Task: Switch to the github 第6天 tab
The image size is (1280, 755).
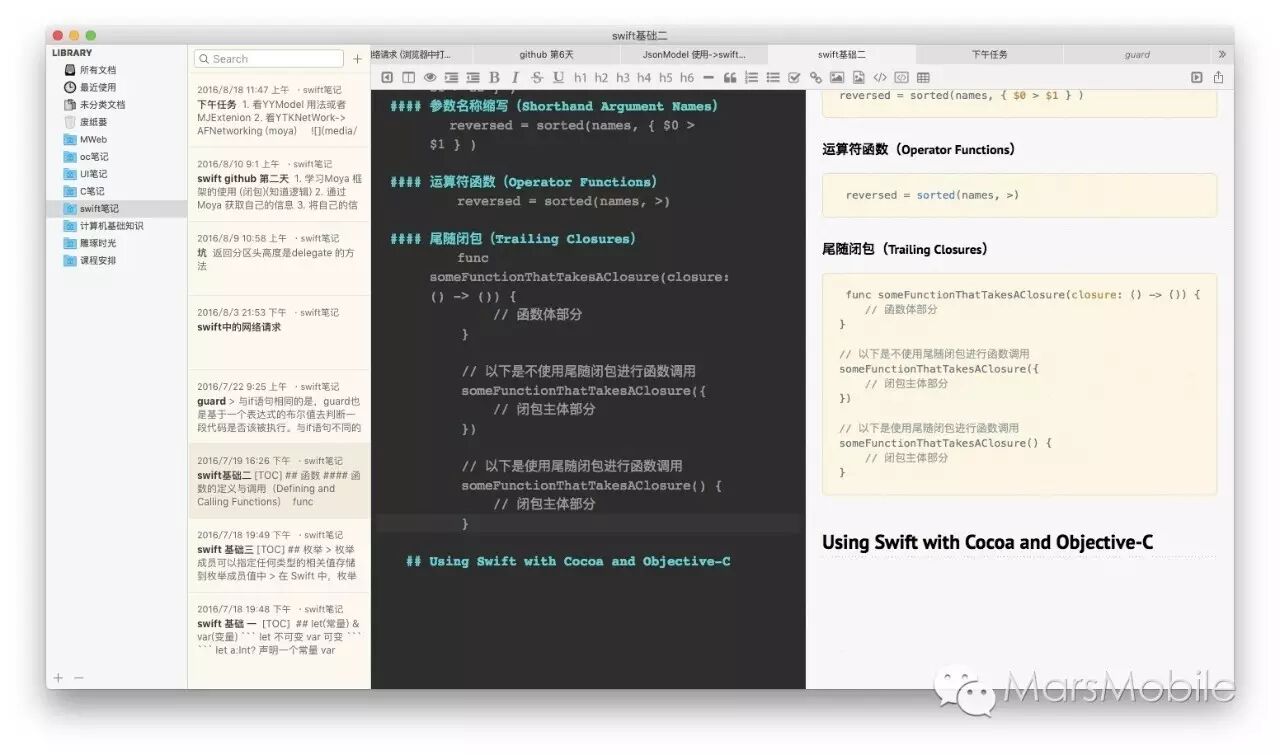Action: coord(546,54)
